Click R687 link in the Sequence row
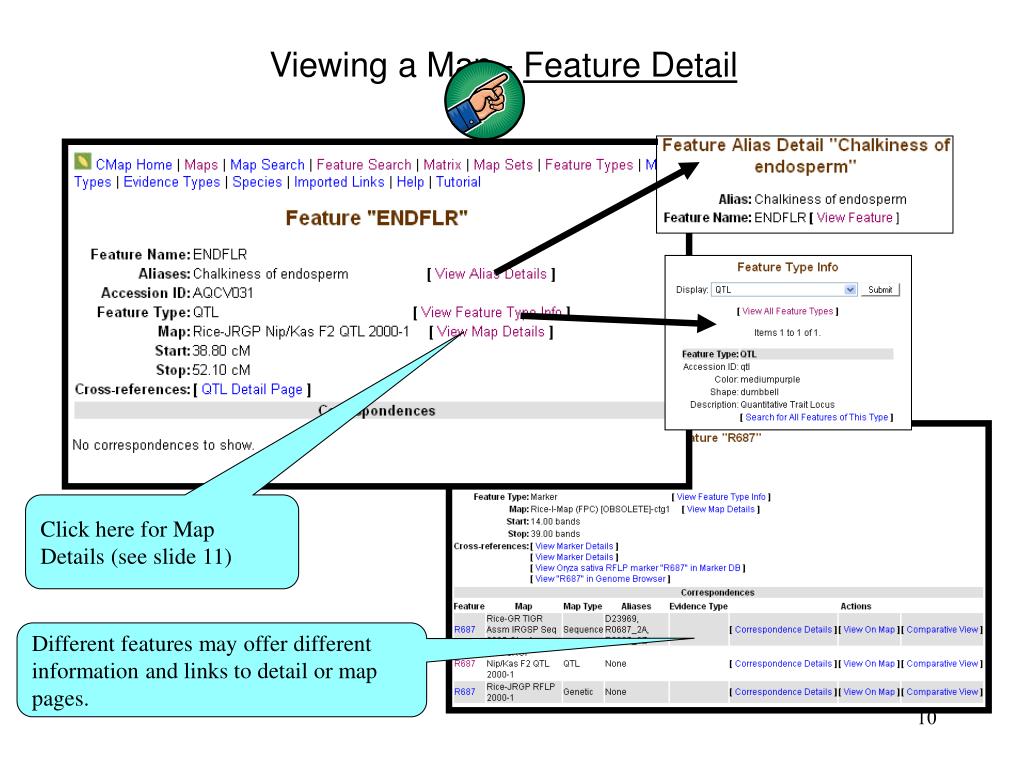 click(x=464, y=630)
